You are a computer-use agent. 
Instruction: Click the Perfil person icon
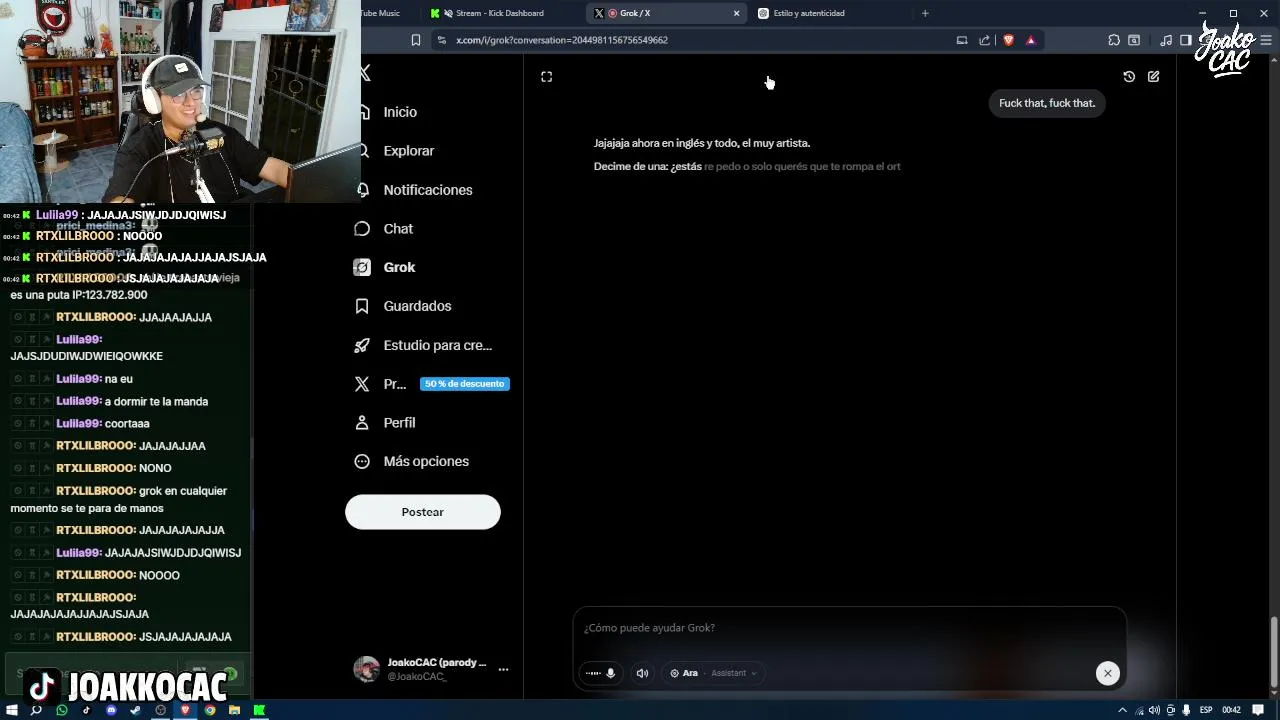[x=362, y=423]
